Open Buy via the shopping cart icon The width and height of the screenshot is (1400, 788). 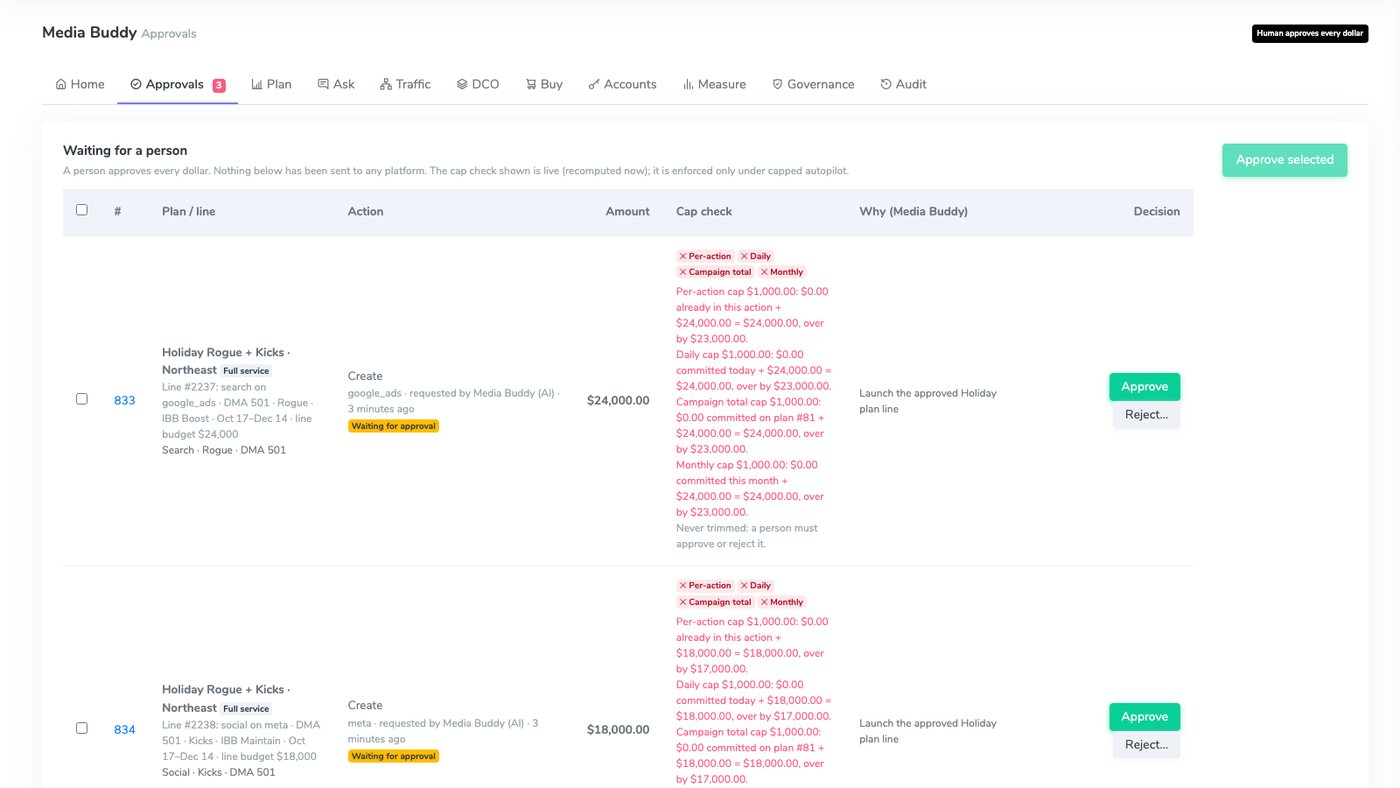point(531,85)
